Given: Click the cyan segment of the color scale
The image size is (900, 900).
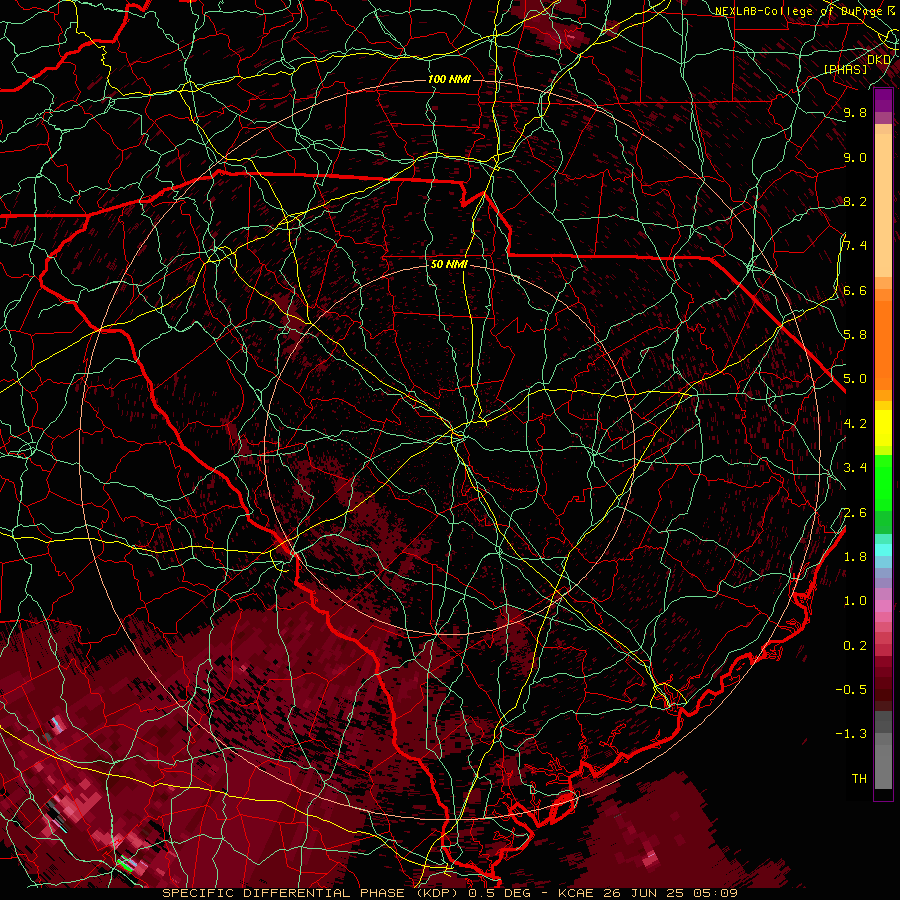Looking at the screenshot, I should (883, 550).
